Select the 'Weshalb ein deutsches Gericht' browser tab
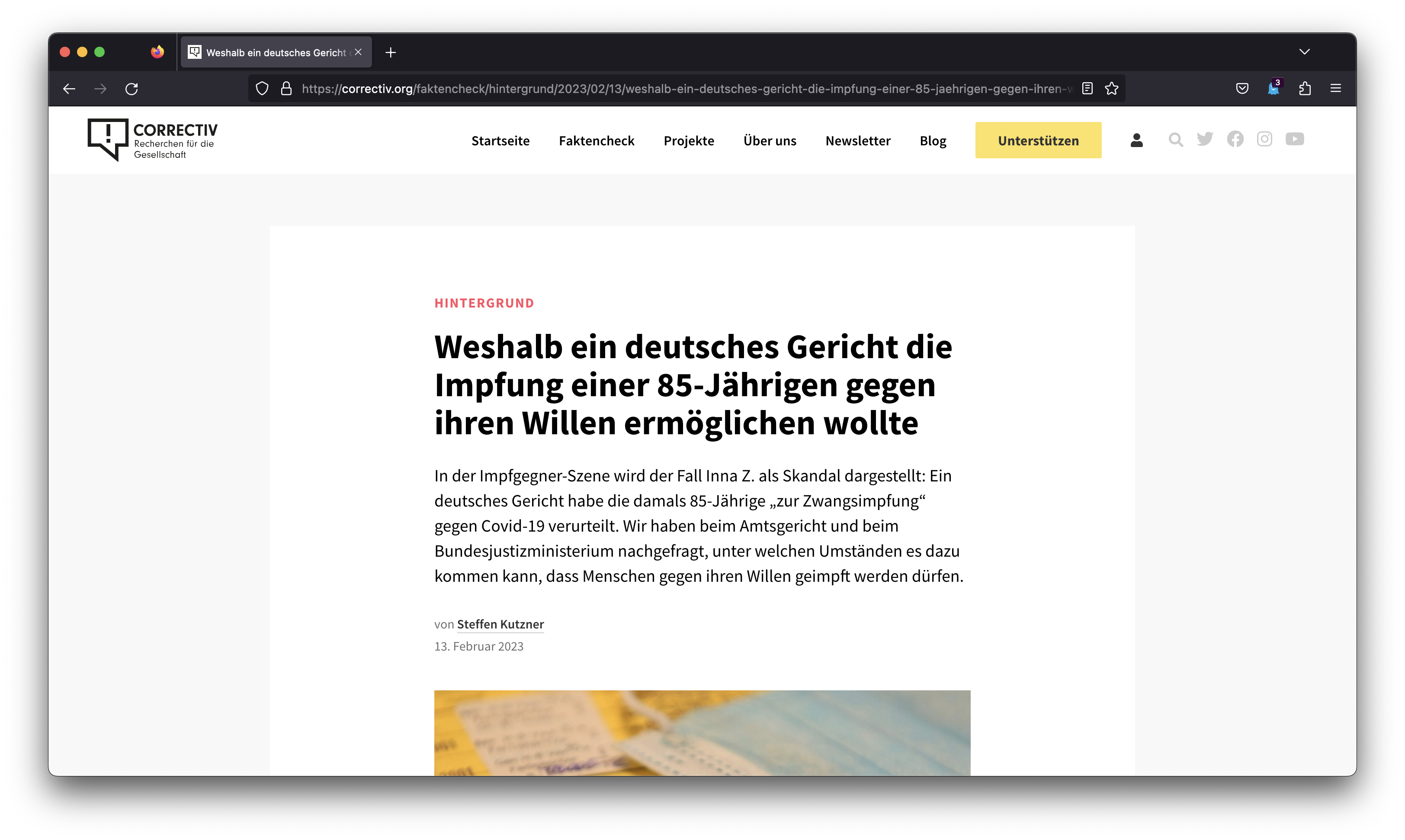Image resolution: width=1405 pixels, height=840 pixels. click(x=277, y=52)
